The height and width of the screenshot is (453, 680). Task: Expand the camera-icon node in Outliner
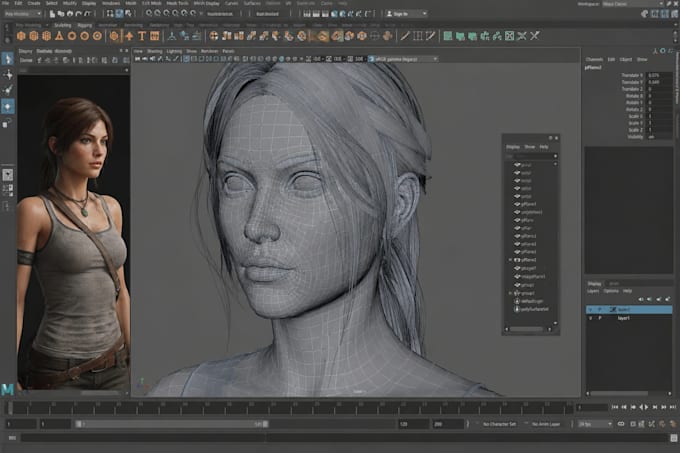(x=510, y=260)
